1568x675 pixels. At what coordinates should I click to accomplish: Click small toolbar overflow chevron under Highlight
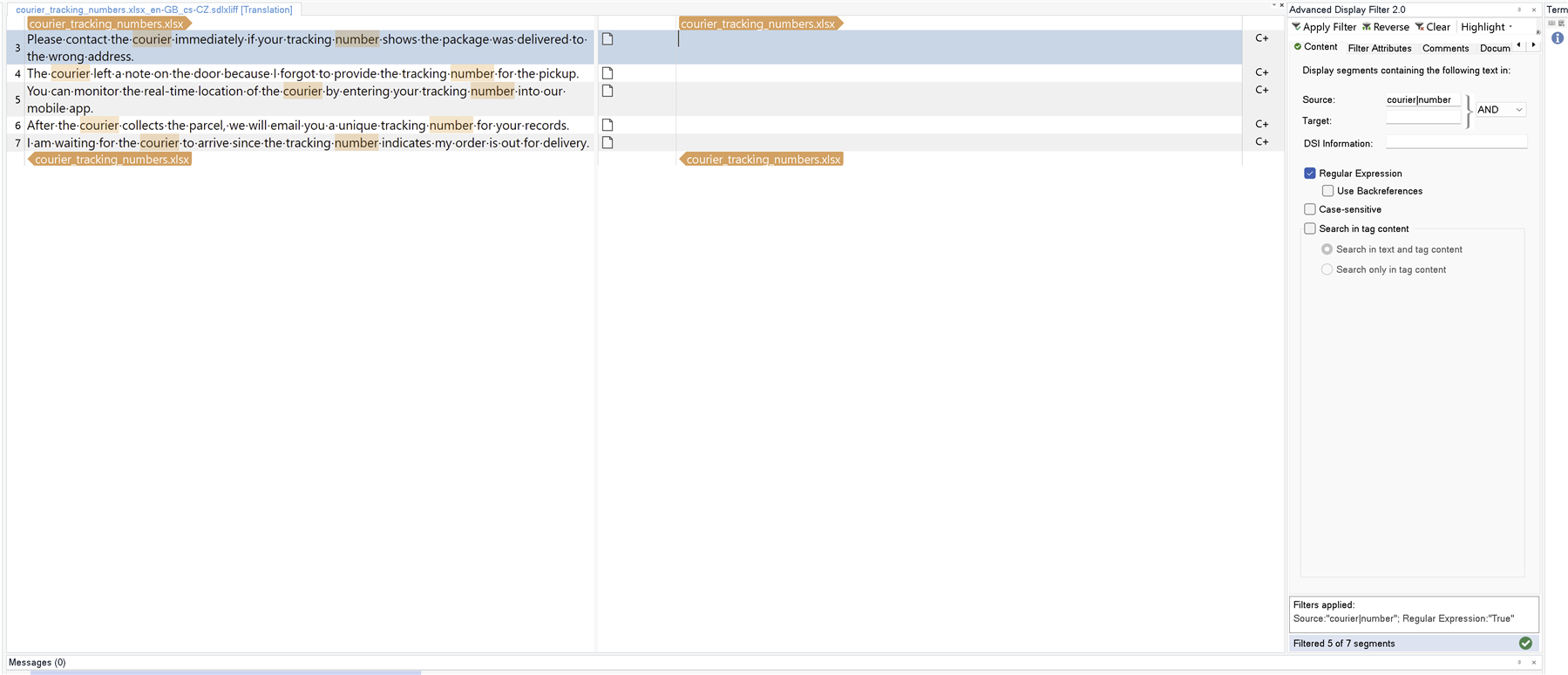click(1537, 33)
